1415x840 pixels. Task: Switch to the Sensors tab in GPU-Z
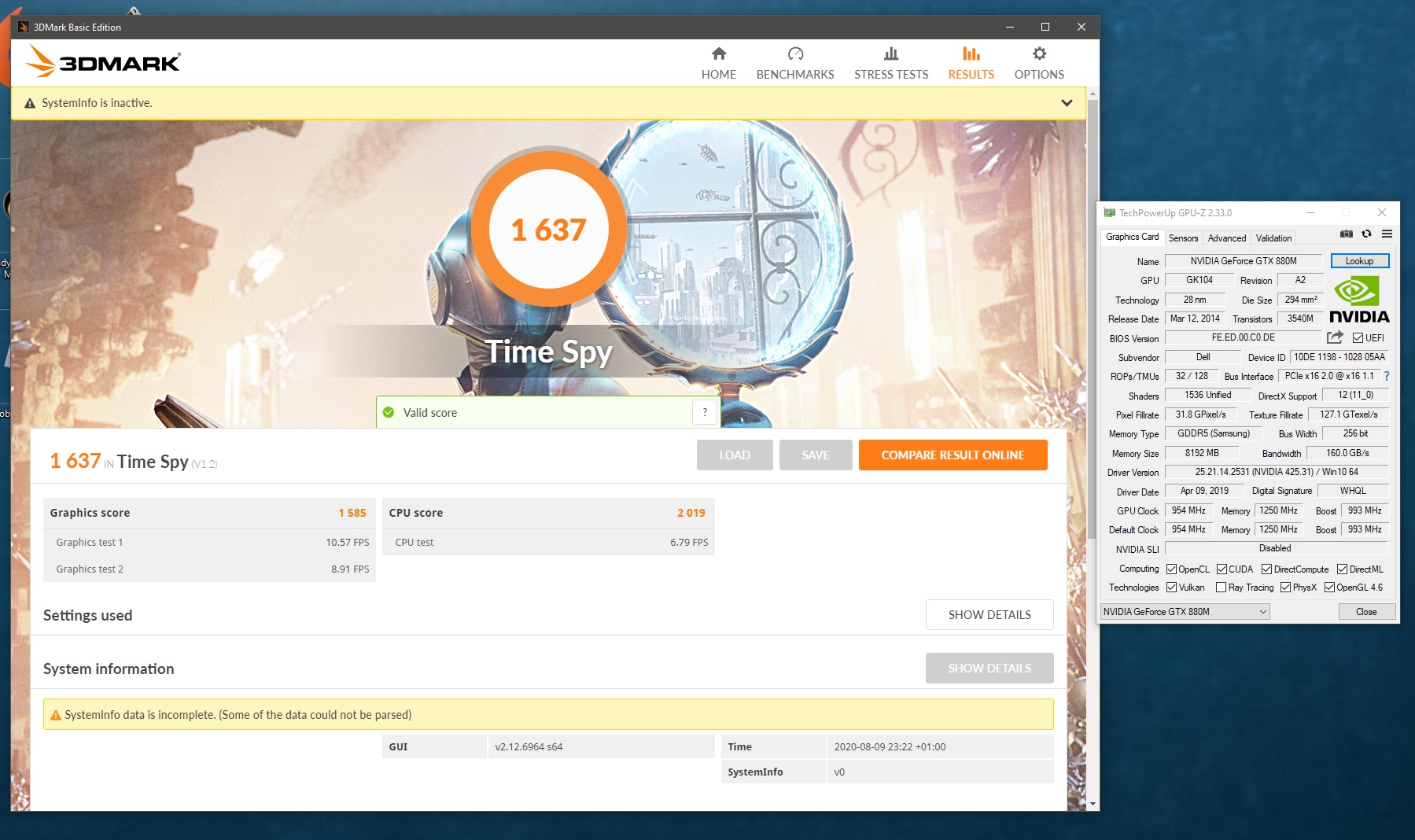[x=1183, y=238]
